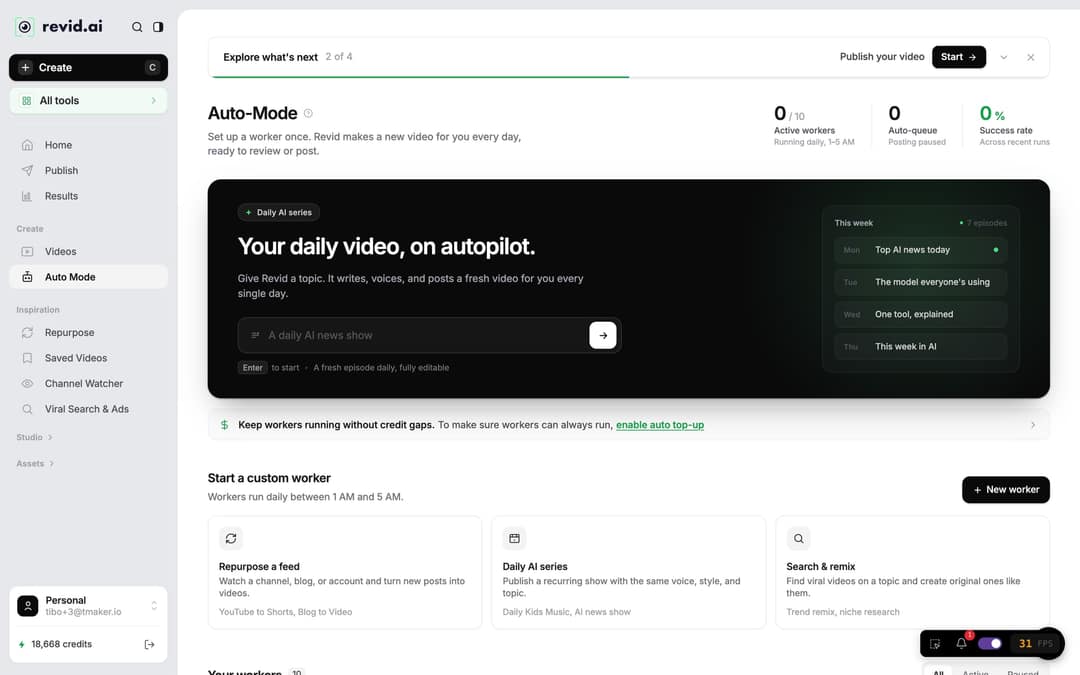The width and height of the screenshot is (1080, 675).
Task: Click the log out icon
Action: click(x=149, y=645)
